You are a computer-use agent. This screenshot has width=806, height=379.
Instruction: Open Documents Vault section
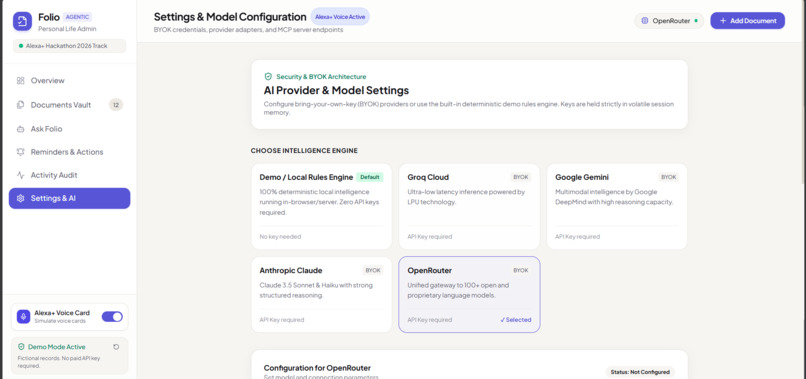pyautogui.click(x=69, y=105)
